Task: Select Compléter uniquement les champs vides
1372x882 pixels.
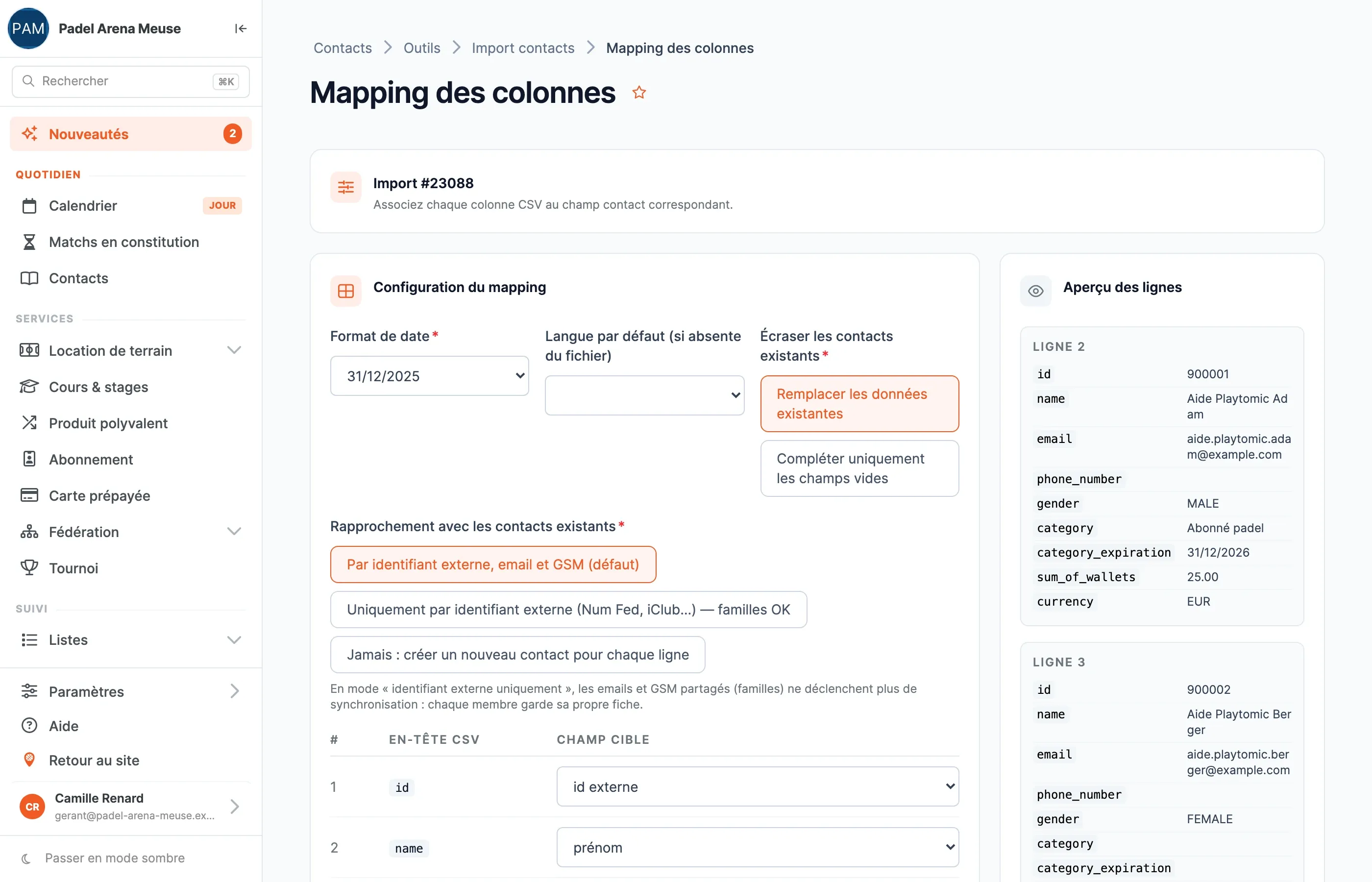Action: (x=859, y=468)
